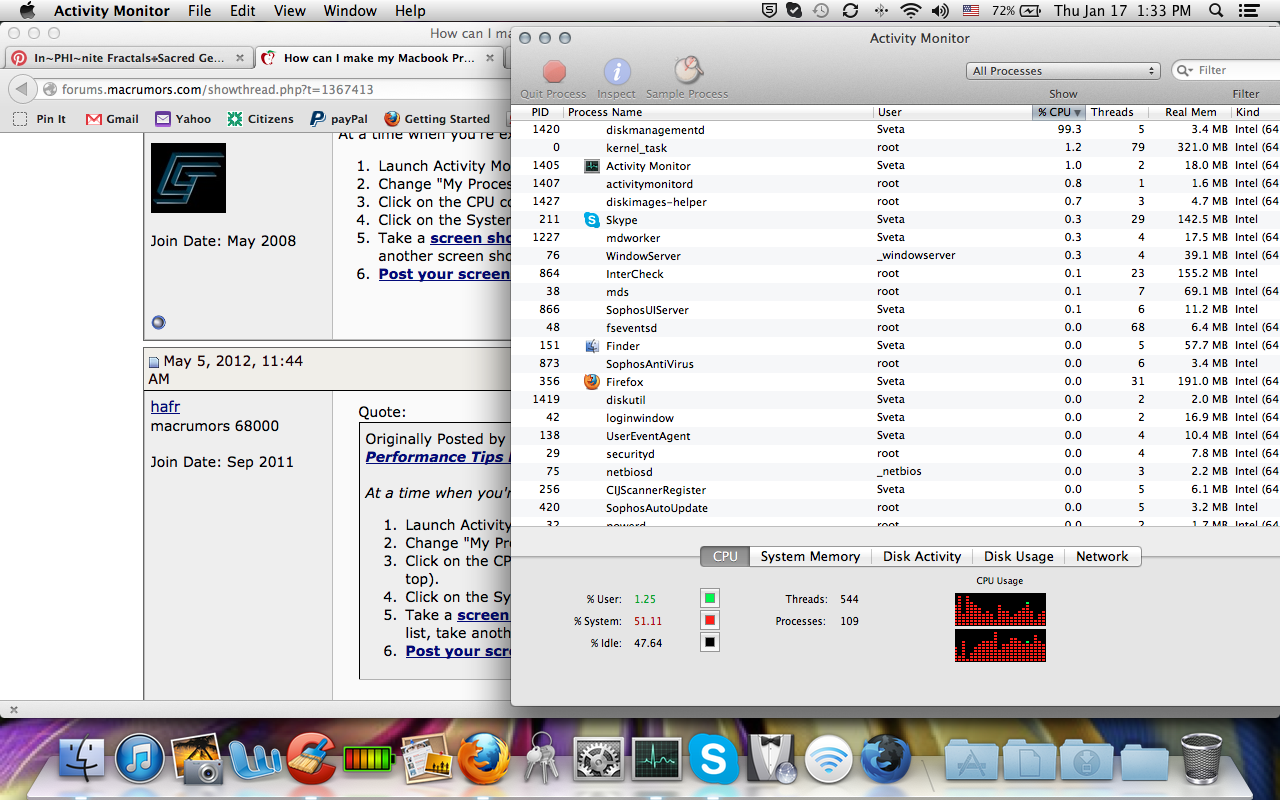Sort by the % CPU column header
Image resolution: width=1280 pixels, height=800 pixels.
pos(1058,112)
